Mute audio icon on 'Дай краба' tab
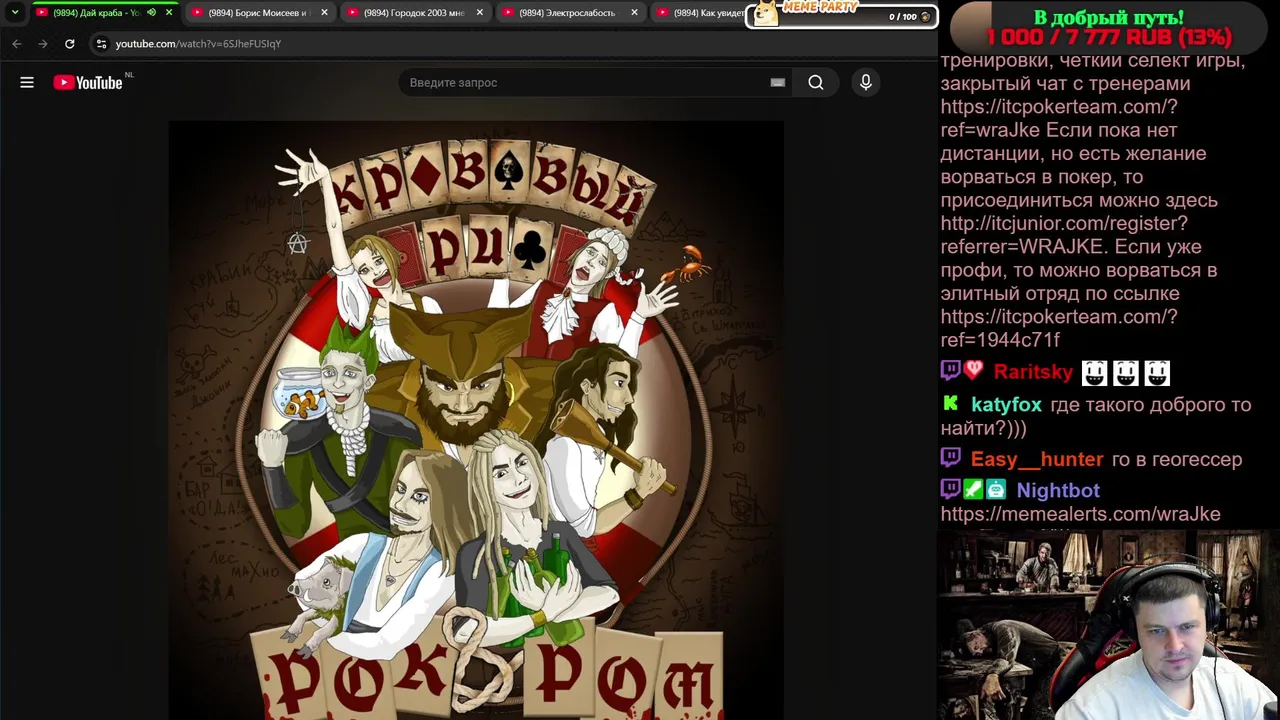The width and height of the screenshot is (1280, 720). click(x=151, y=13)
